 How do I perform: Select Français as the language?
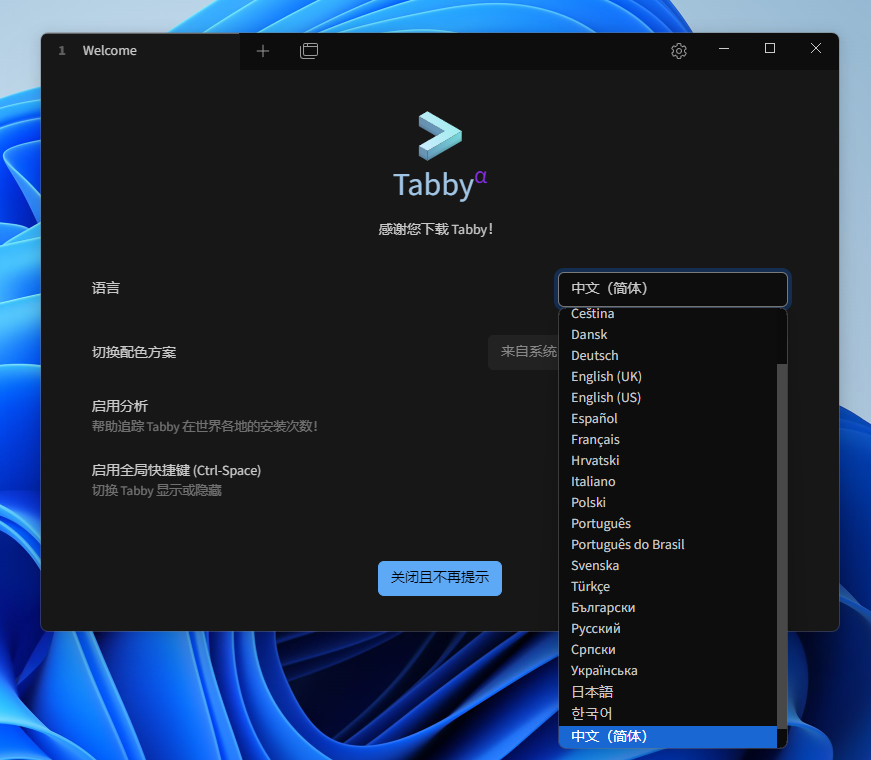(x=595, y=439)
